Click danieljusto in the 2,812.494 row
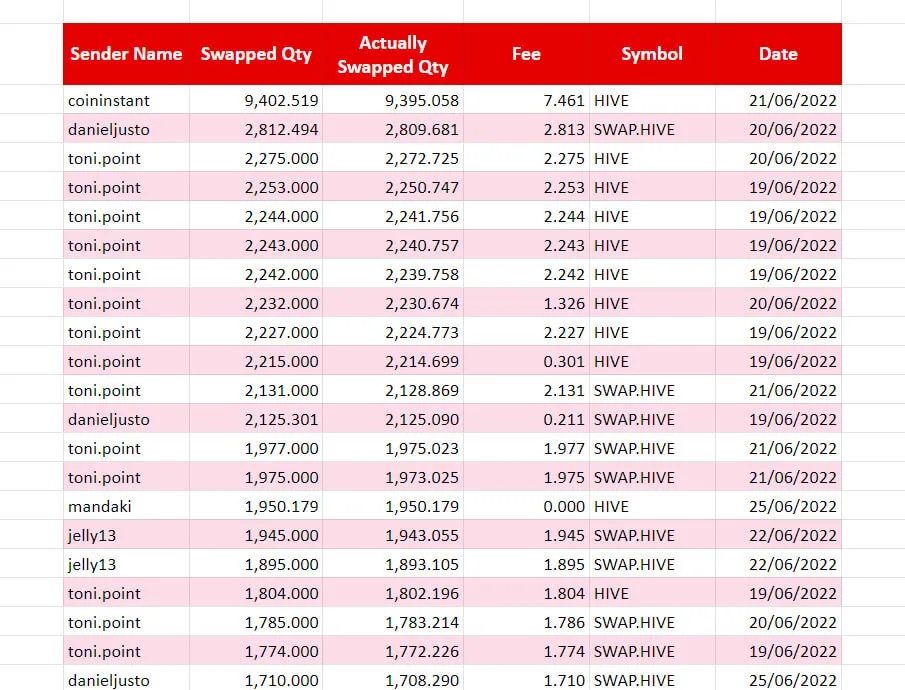The height and width of the screenshot is (690, 905). 126,129
